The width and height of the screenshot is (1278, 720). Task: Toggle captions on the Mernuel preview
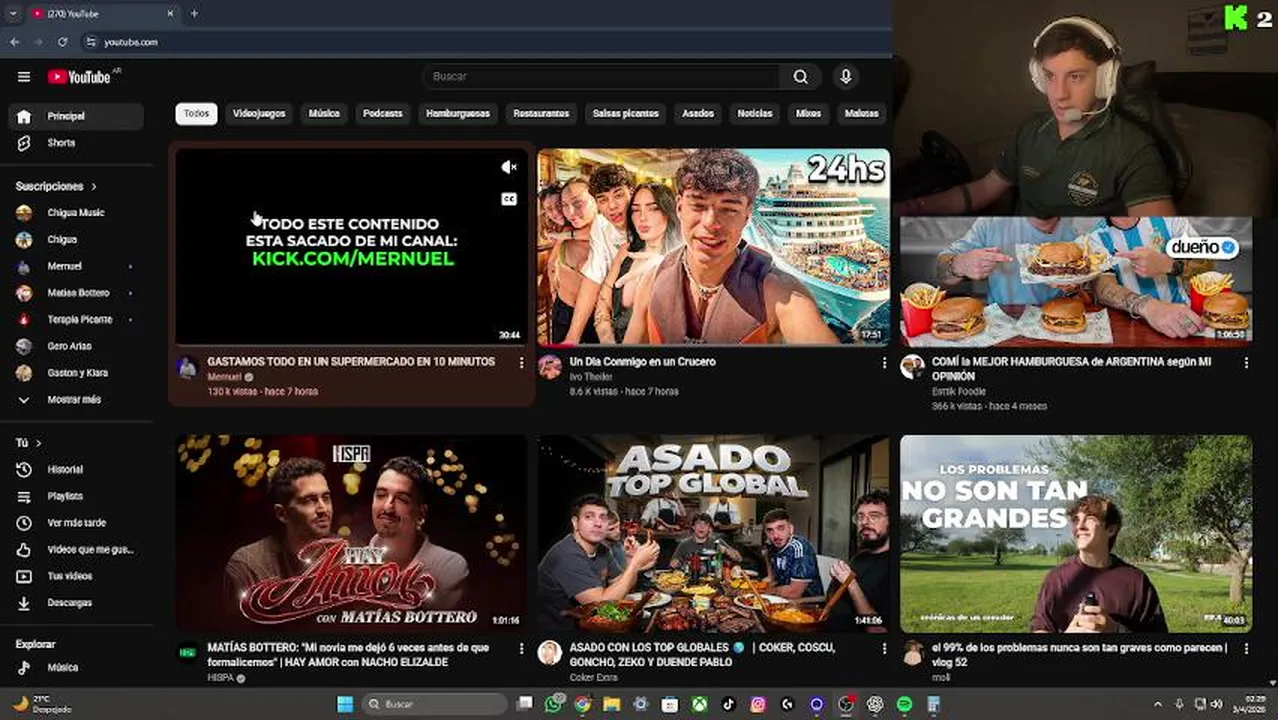509,199
